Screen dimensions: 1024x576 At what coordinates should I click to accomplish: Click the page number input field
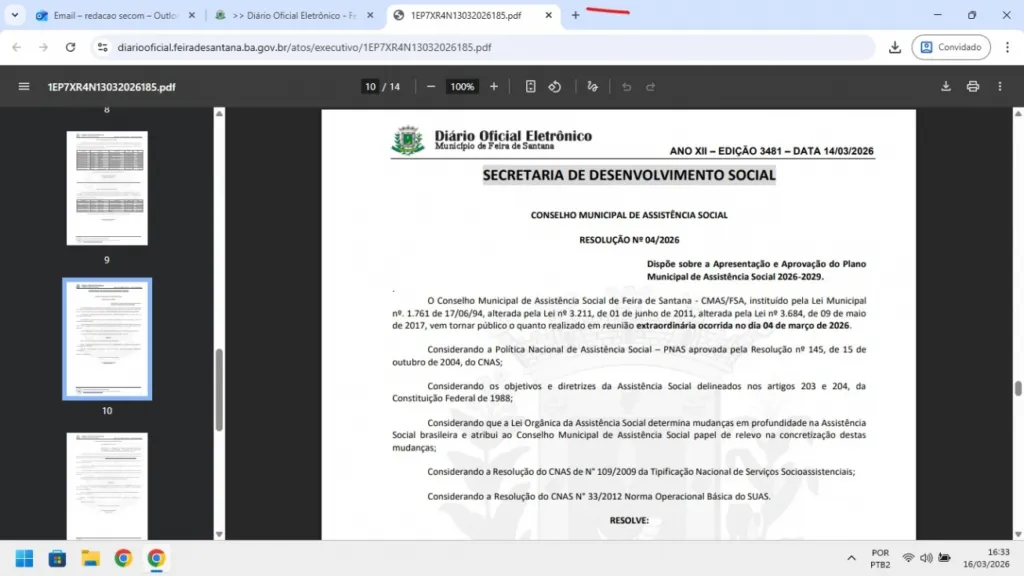[370, 87]
